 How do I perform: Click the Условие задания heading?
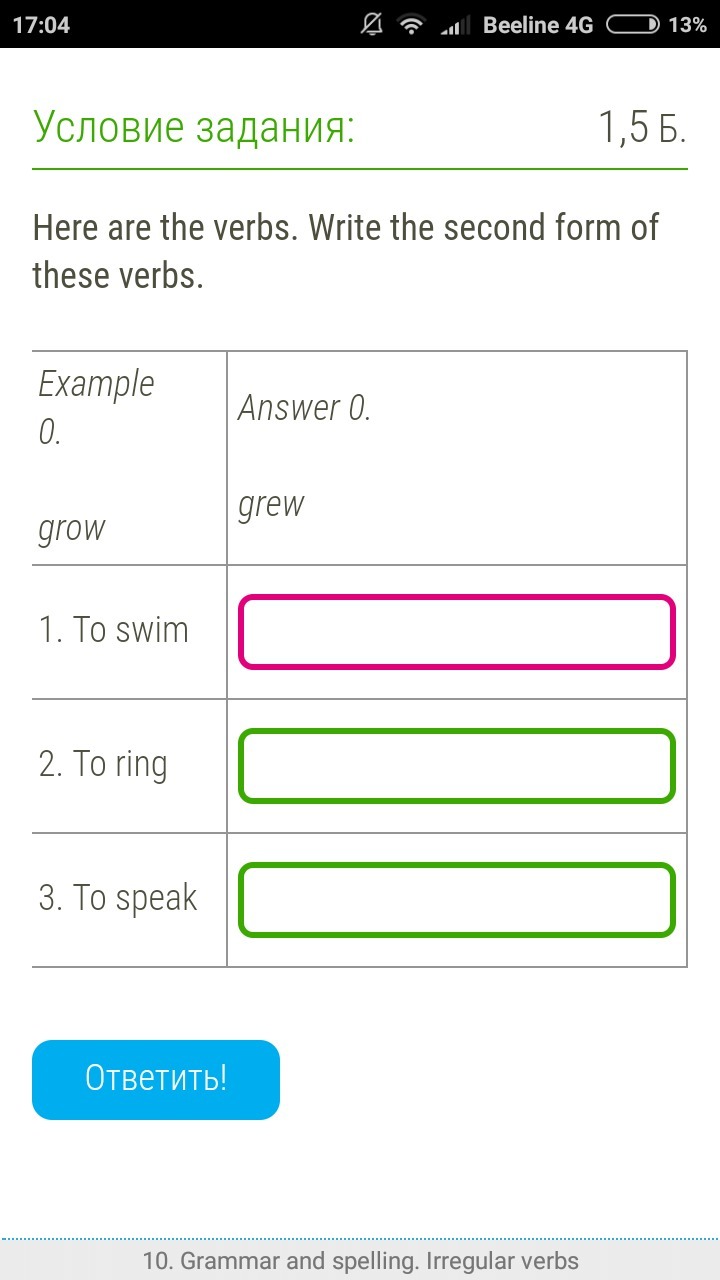click(194, 128)
